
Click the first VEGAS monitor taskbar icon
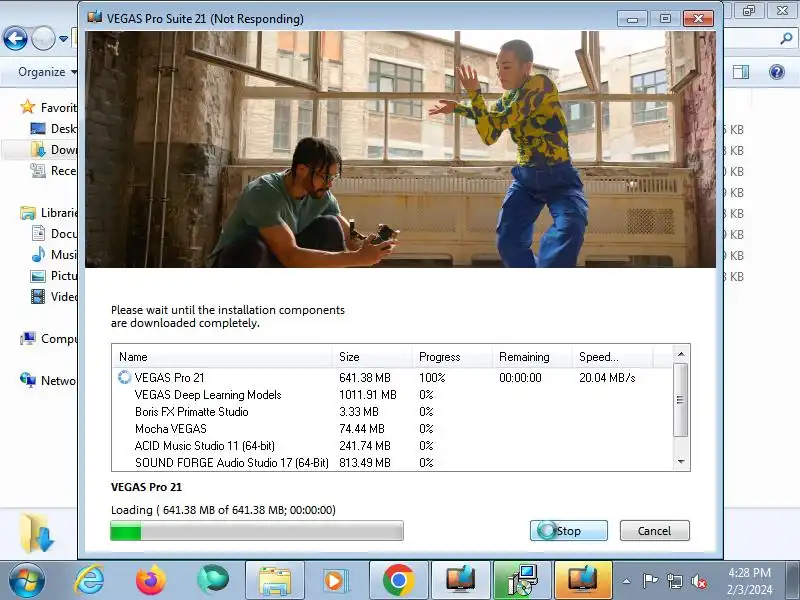tap(461, 580)
